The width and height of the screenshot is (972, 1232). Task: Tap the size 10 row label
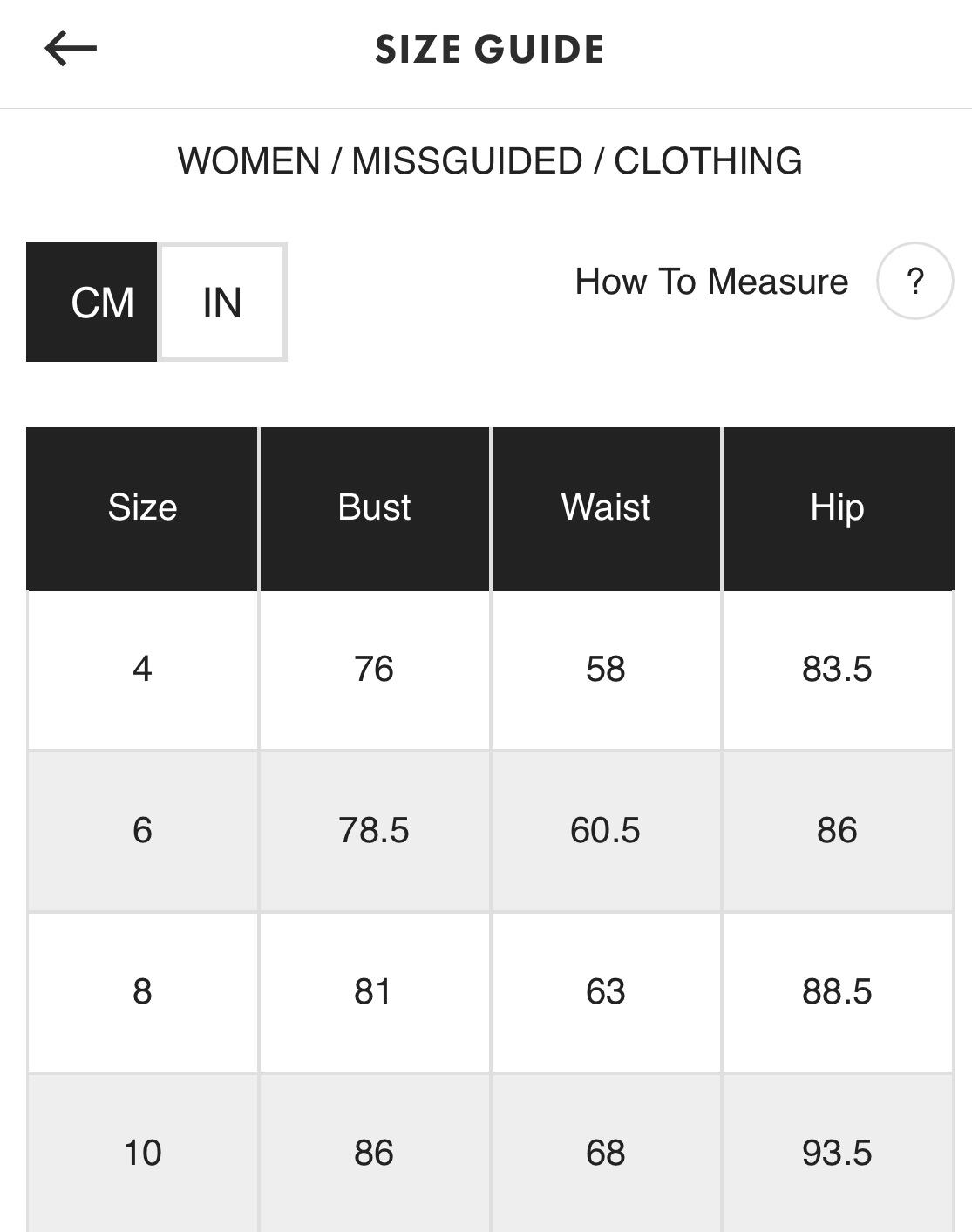click(x=142, y=1153)
